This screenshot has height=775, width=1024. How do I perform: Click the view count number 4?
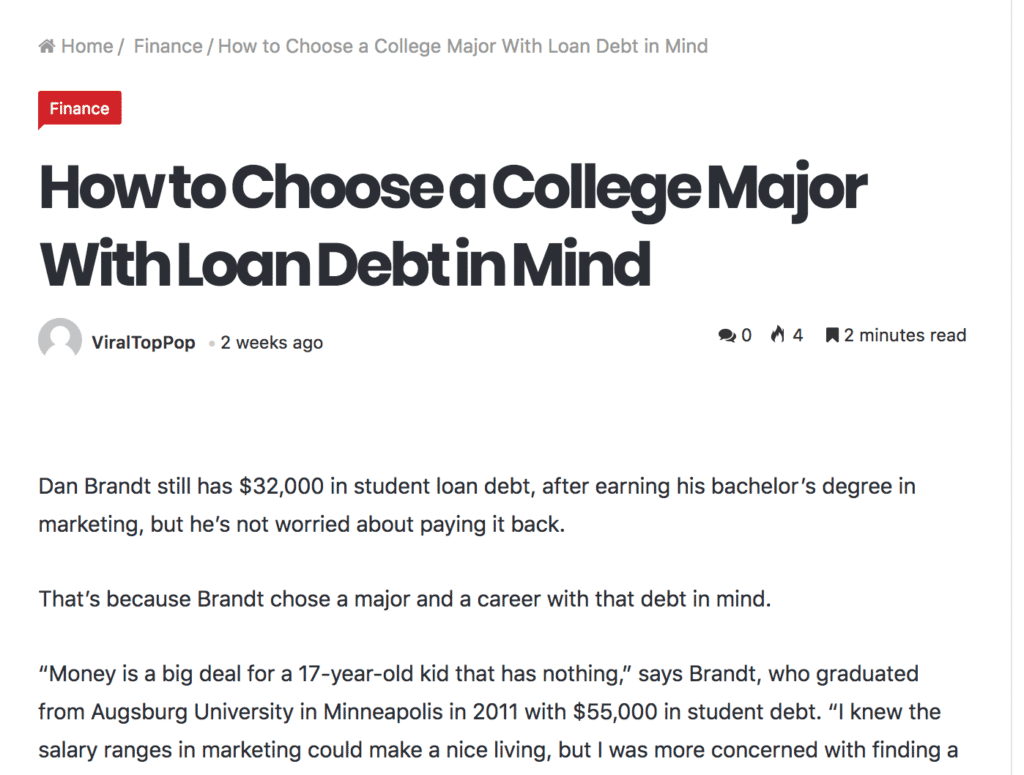click(x=798, y=336)
